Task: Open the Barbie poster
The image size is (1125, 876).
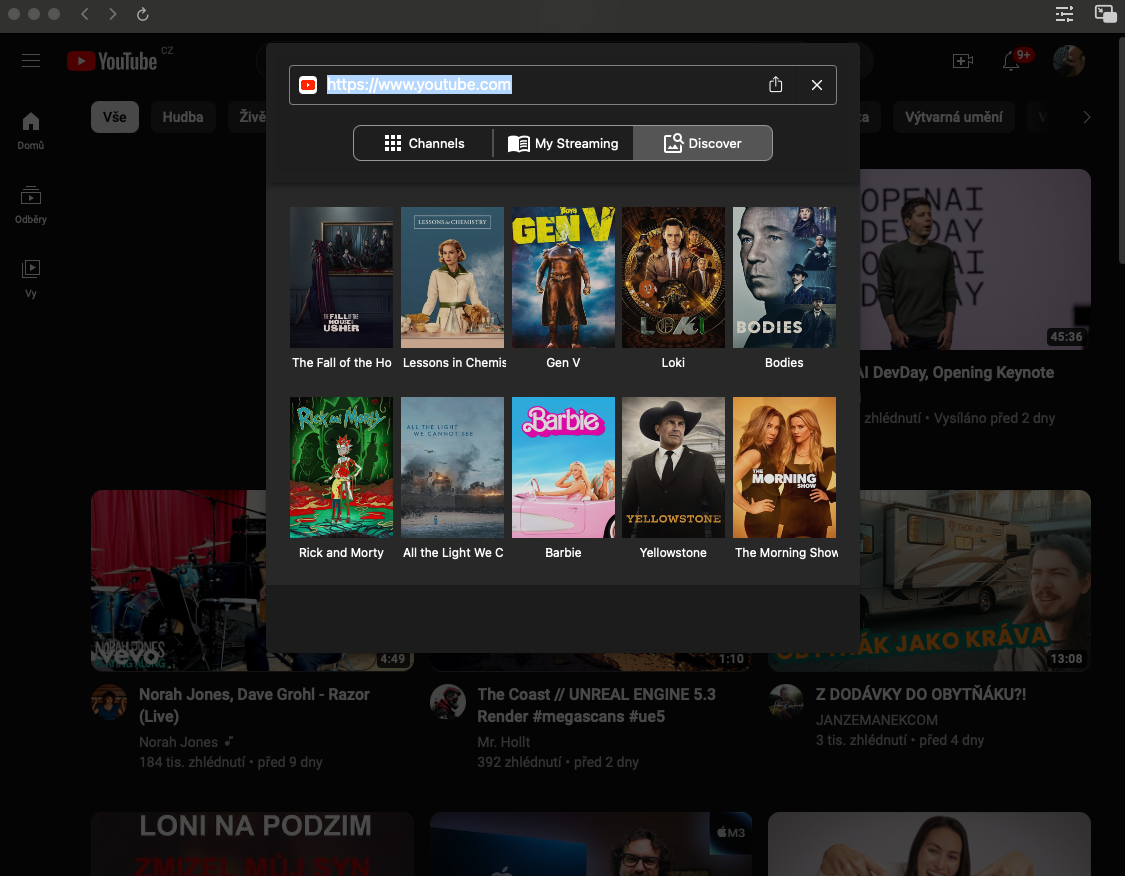Action: point(563,468)
